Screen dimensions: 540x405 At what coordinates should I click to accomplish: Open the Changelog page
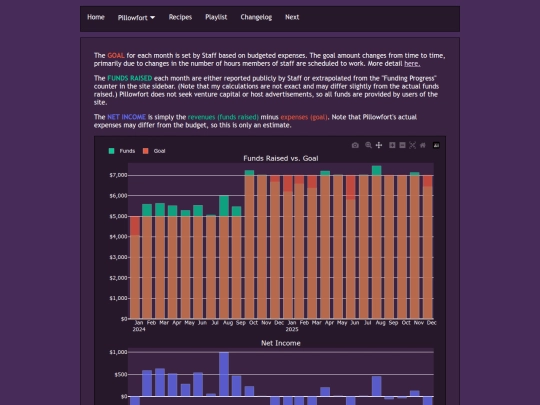point(256,17)
